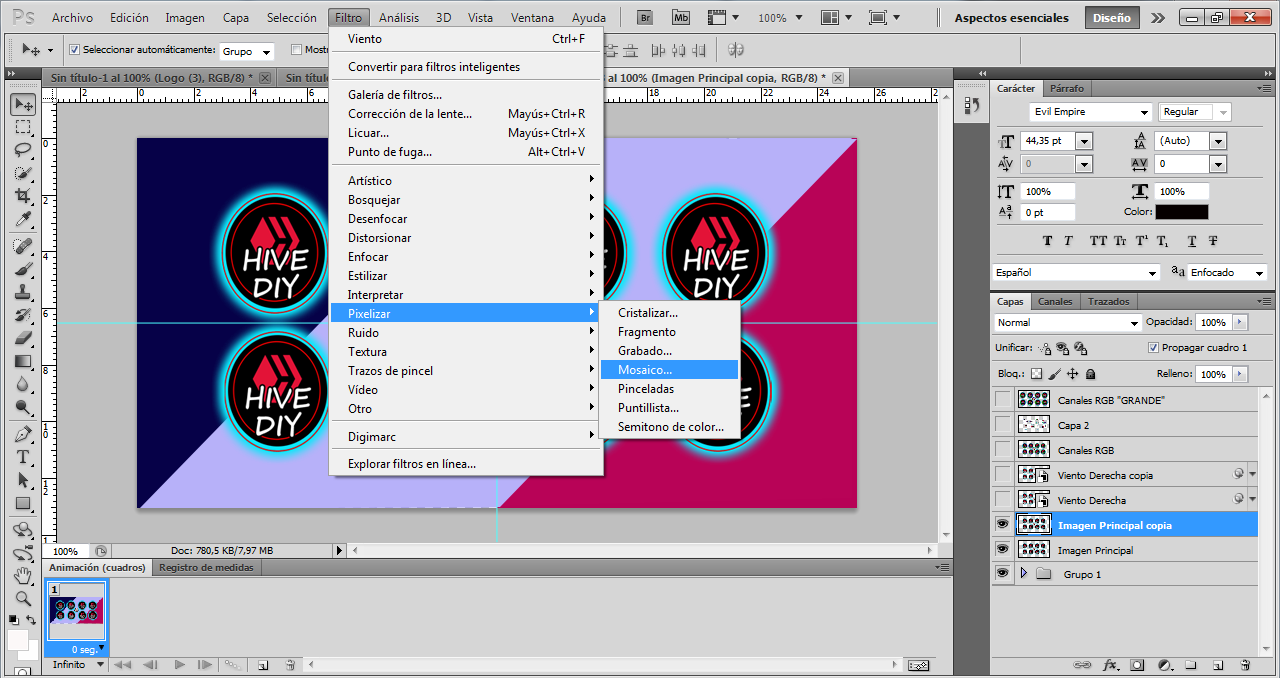
Task: Show the Viento Derecha layer
Action: [1003, 499]
